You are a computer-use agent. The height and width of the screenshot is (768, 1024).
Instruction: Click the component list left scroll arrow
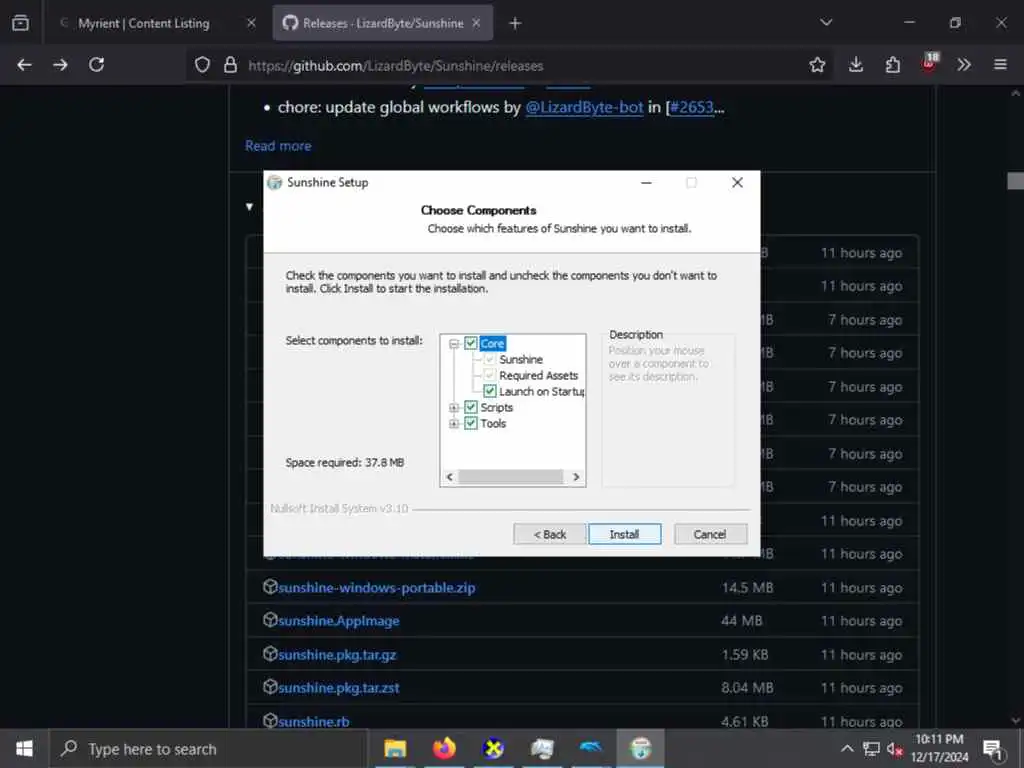click(x=449, y=477)
